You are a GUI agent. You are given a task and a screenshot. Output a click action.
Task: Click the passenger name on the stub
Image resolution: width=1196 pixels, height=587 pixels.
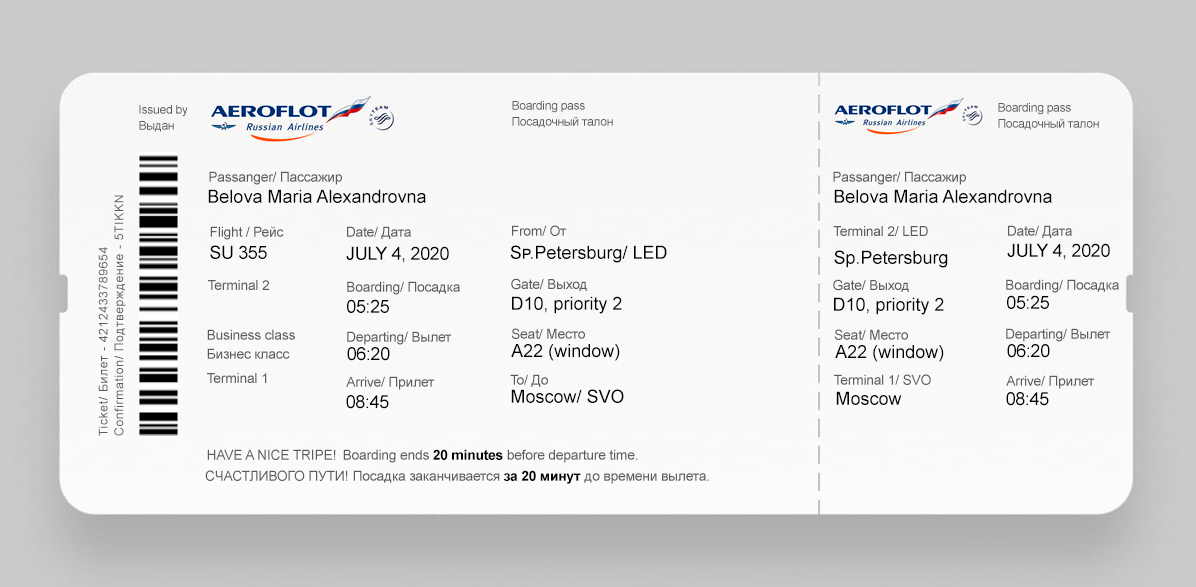(x=942, y=197)
